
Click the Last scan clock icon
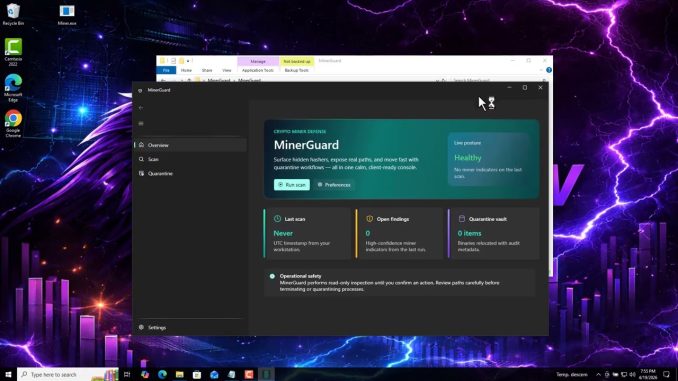click(277, 219)
